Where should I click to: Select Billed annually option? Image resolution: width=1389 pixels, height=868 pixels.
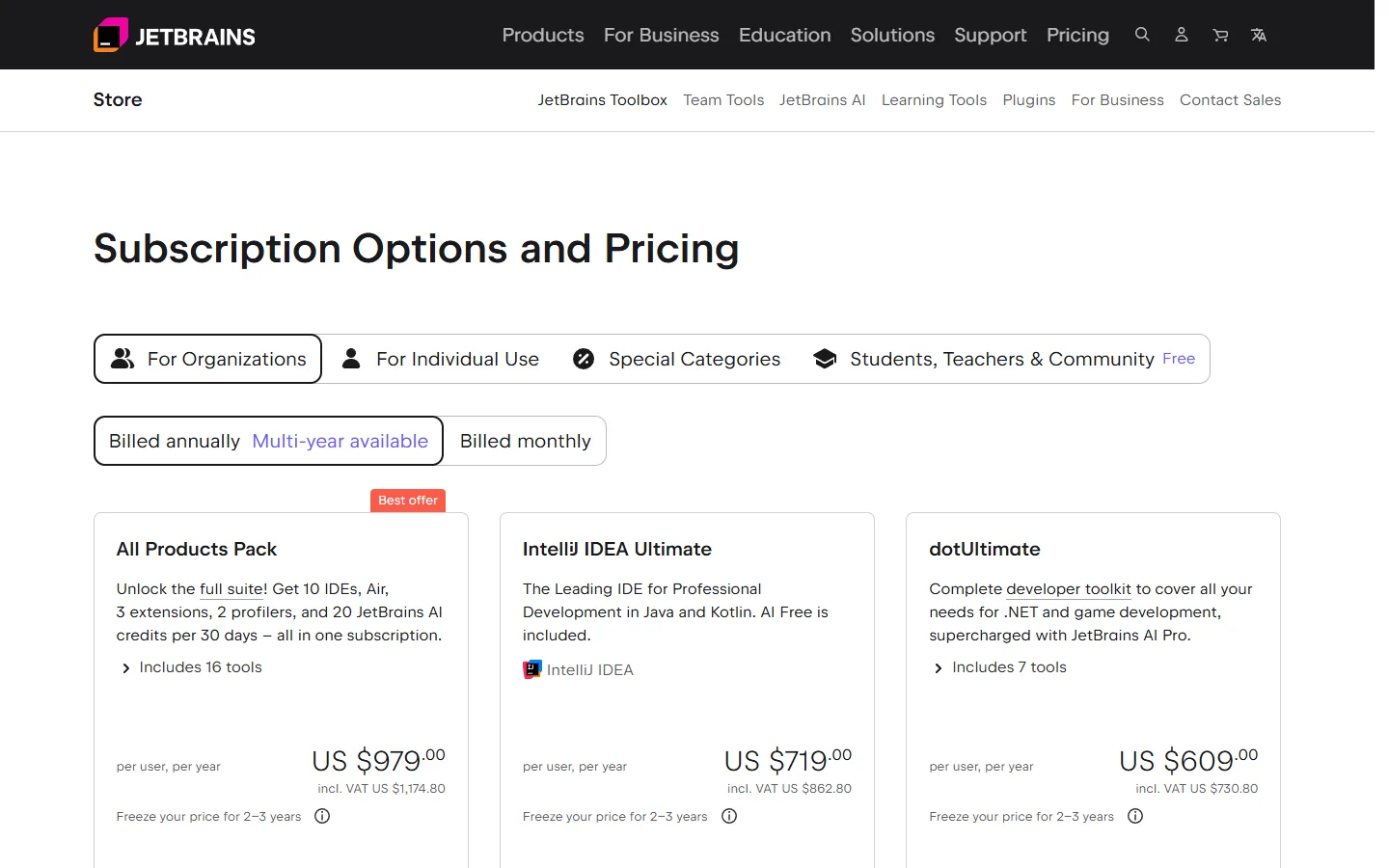[268, 441]
